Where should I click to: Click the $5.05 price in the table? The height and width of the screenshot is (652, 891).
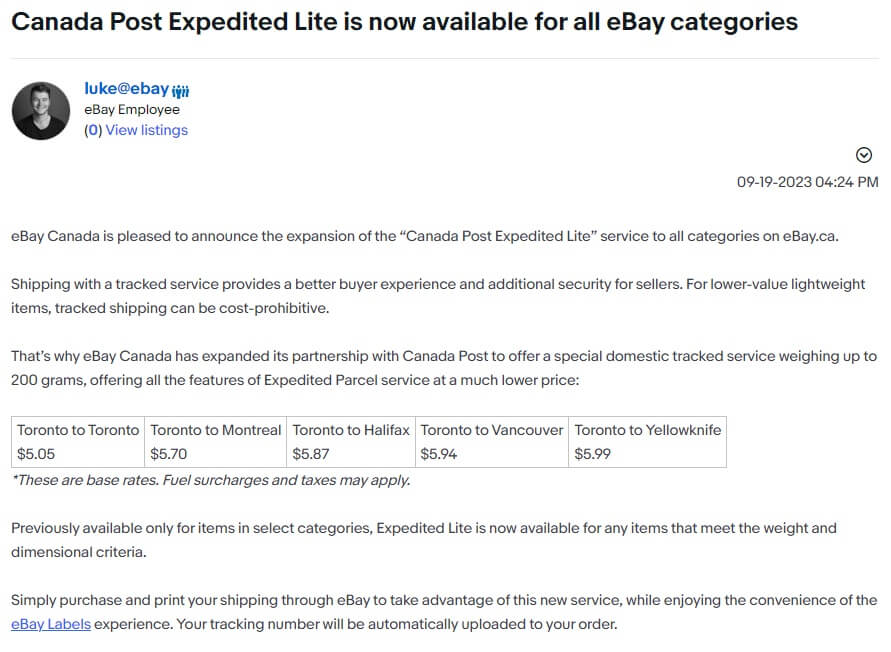click(35, 454)
